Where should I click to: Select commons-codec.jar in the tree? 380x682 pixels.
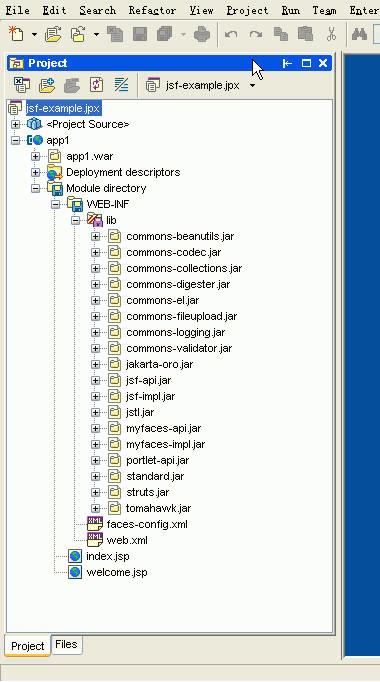(x=173, y=252)
